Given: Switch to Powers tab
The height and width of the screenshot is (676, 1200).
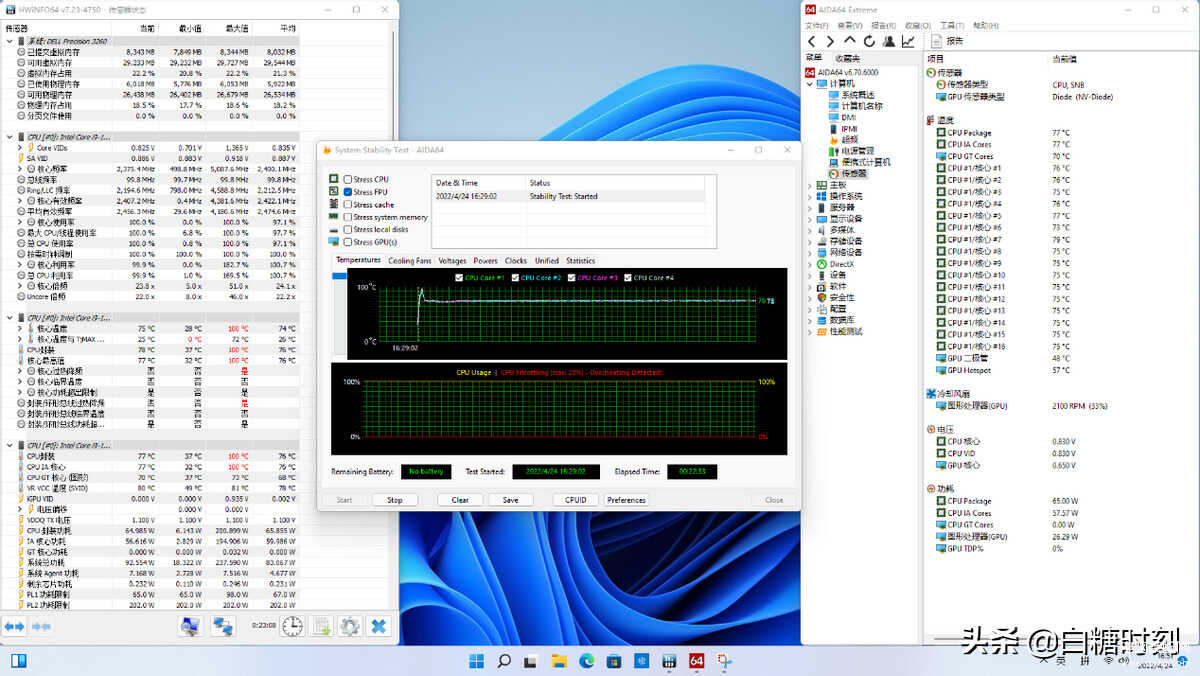Looking at the screenshot, I should [485, 261].
